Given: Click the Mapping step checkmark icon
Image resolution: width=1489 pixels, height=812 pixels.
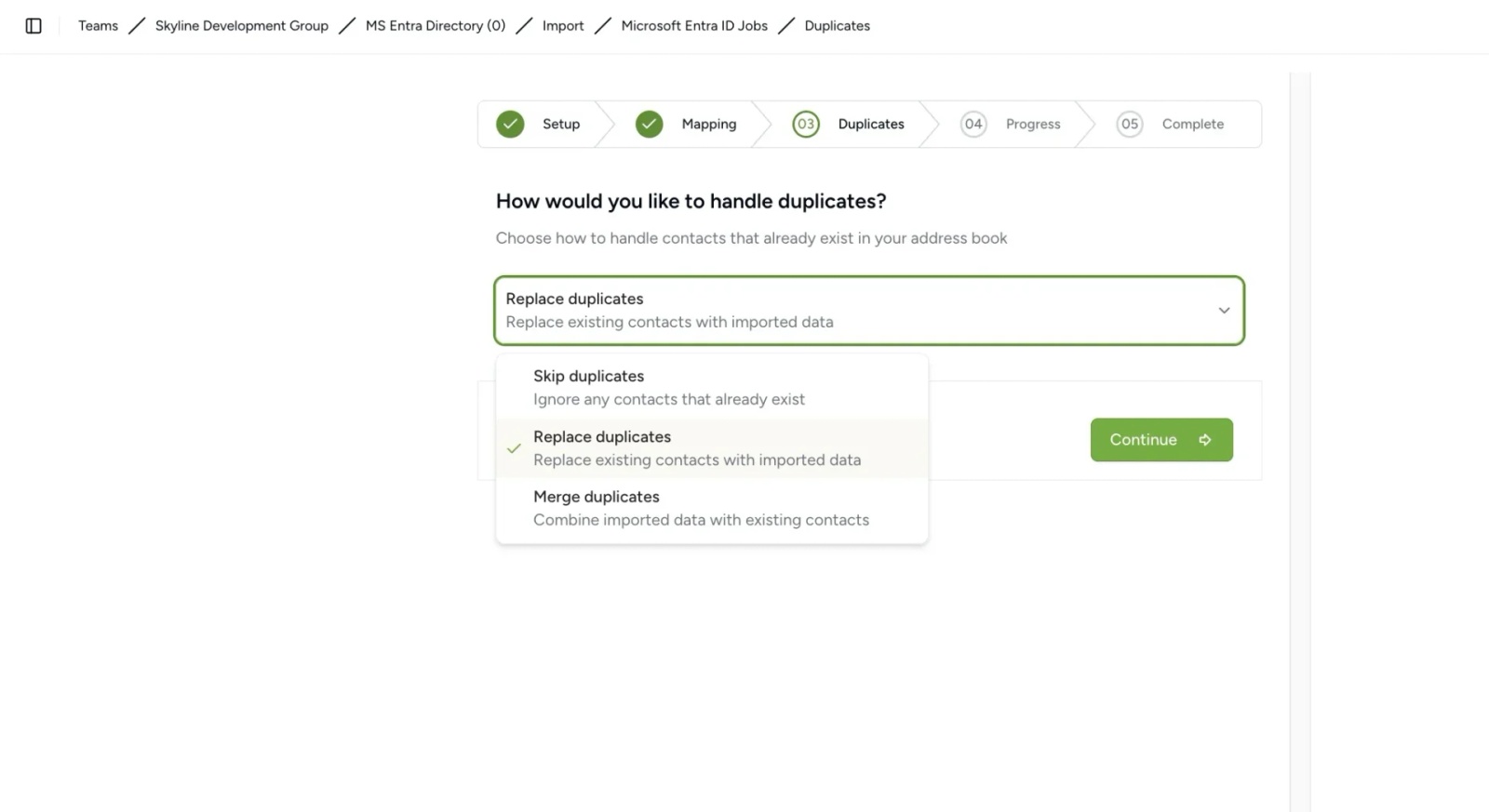Looking at the screenshot, I should pos(649,124).
